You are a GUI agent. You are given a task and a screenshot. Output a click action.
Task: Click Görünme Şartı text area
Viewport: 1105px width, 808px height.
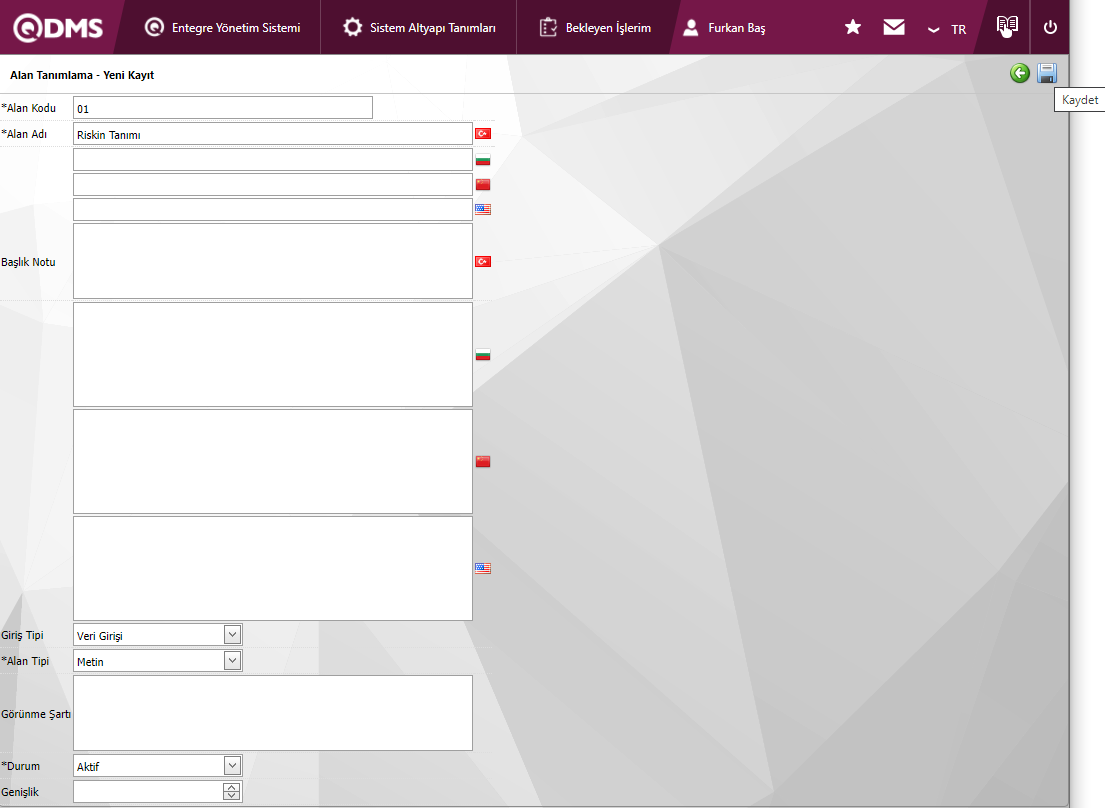(x=273, y=713)
